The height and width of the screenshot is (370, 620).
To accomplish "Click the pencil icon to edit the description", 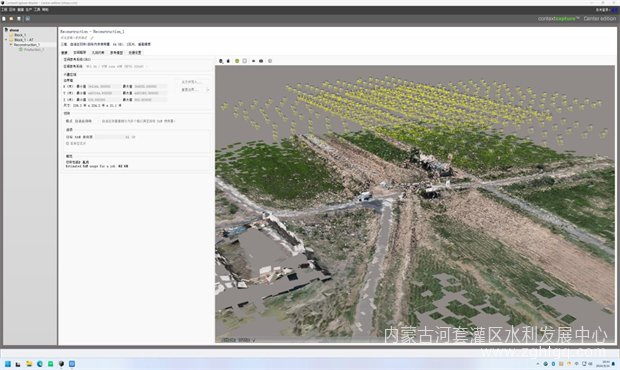I will [x=92, y=38].
